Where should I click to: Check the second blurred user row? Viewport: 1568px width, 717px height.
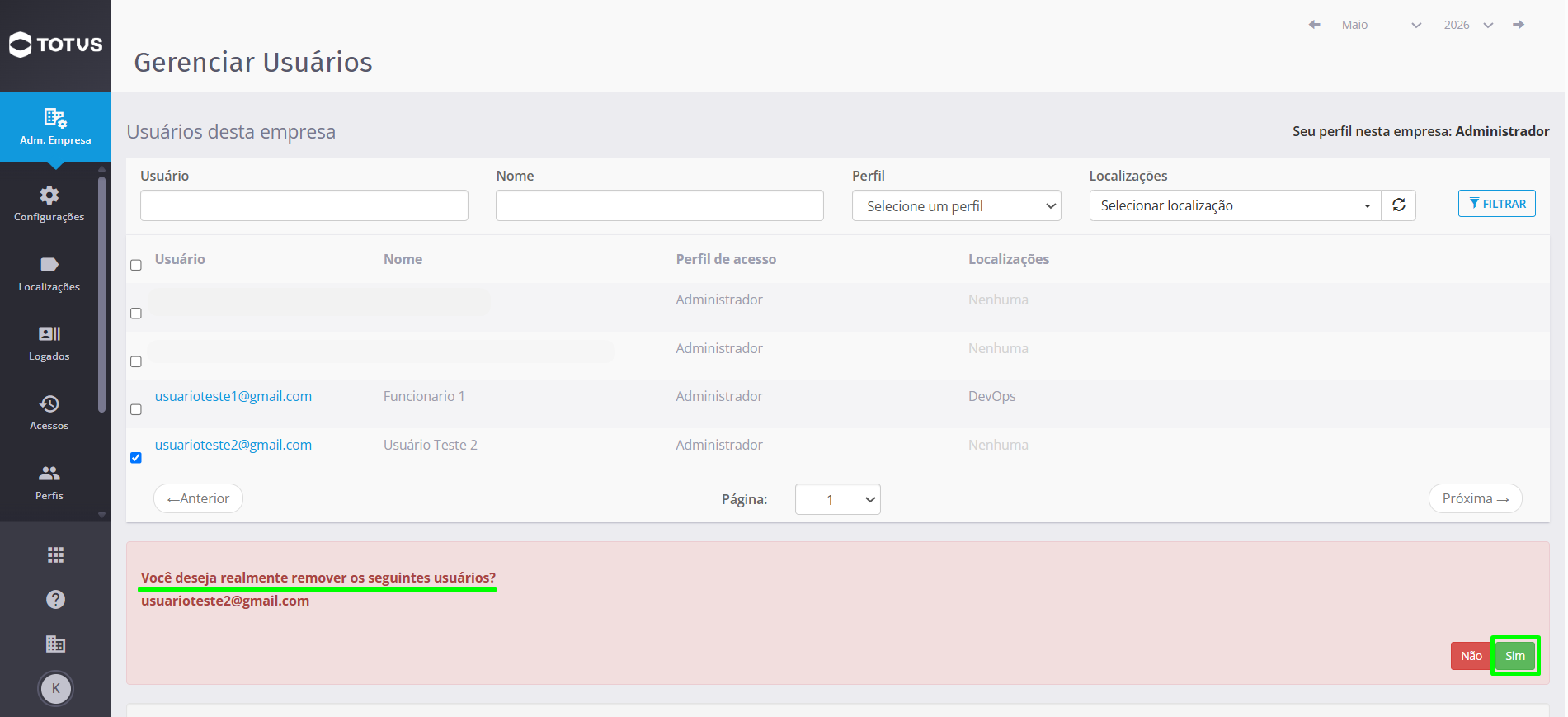pos(136,361)
